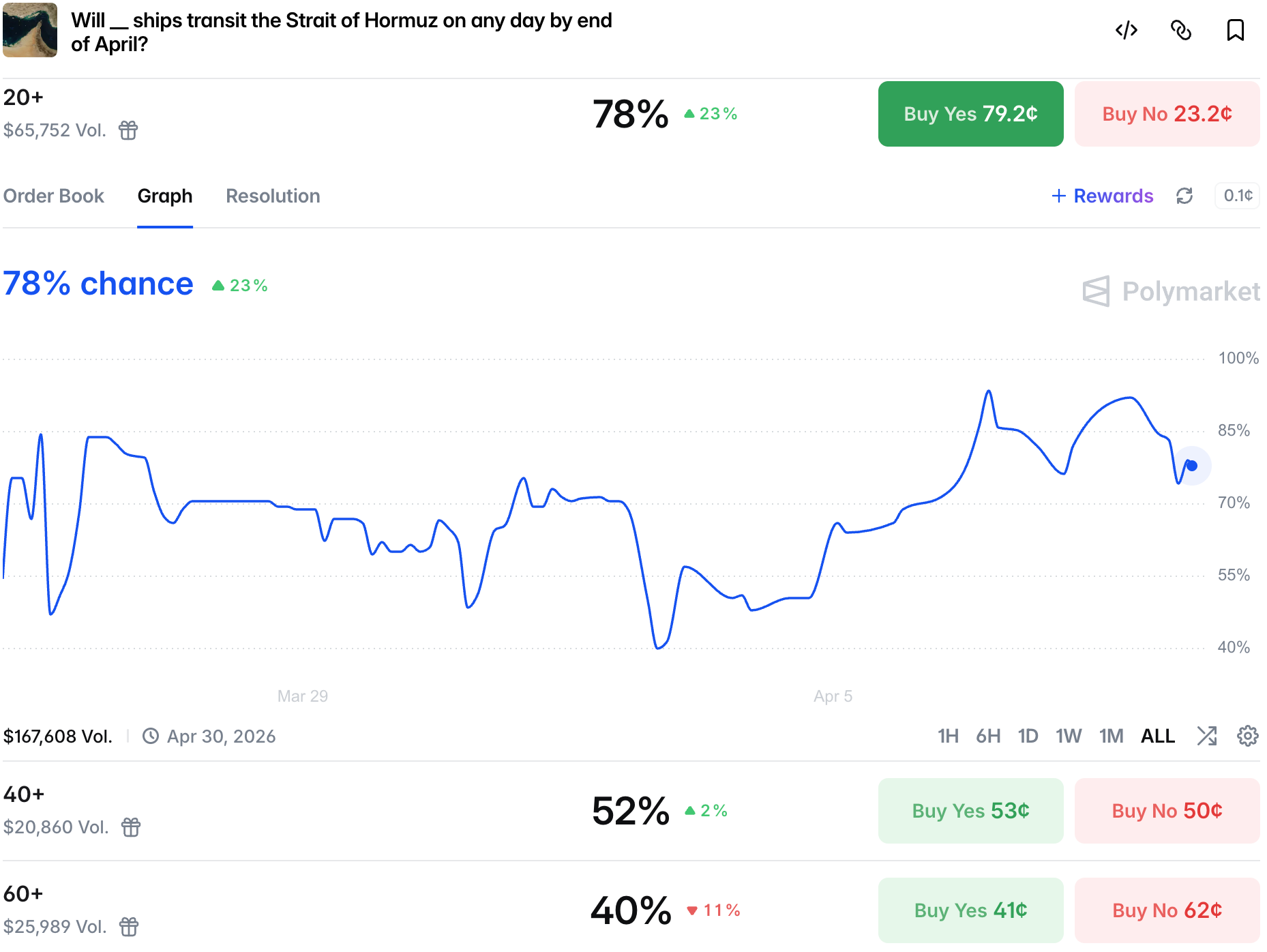Expand the 40+ outcome row

409,811
